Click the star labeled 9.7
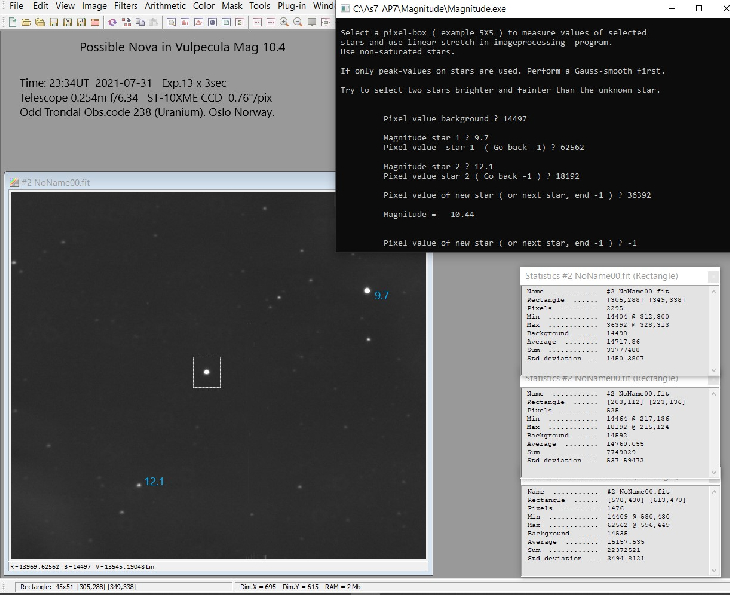This screenshot has height=595, width=730. 365,291
